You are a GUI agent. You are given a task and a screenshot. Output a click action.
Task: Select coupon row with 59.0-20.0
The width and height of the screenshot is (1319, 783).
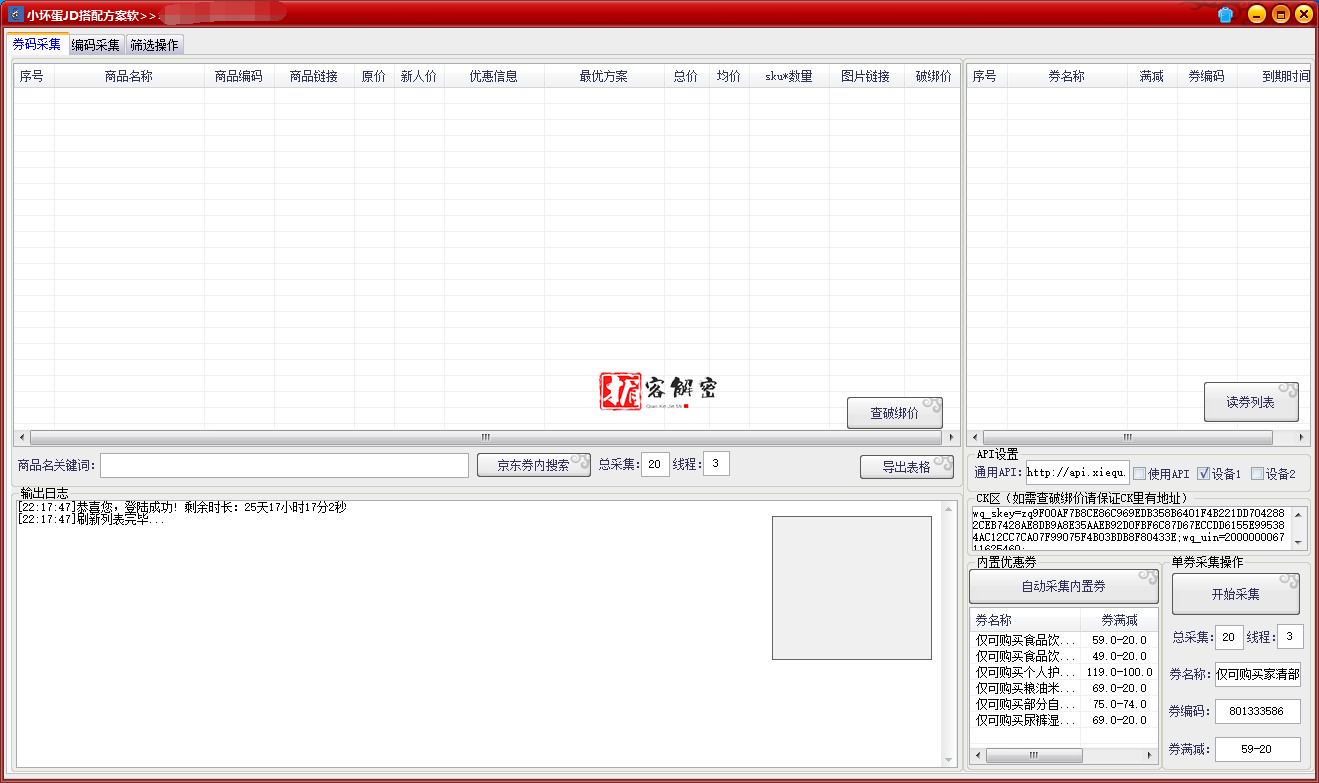pos(1064,640)
